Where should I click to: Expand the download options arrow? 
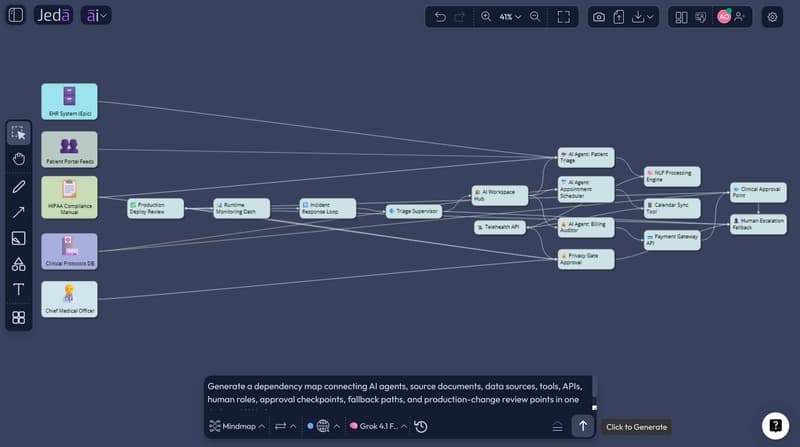(x=650, y=17)
